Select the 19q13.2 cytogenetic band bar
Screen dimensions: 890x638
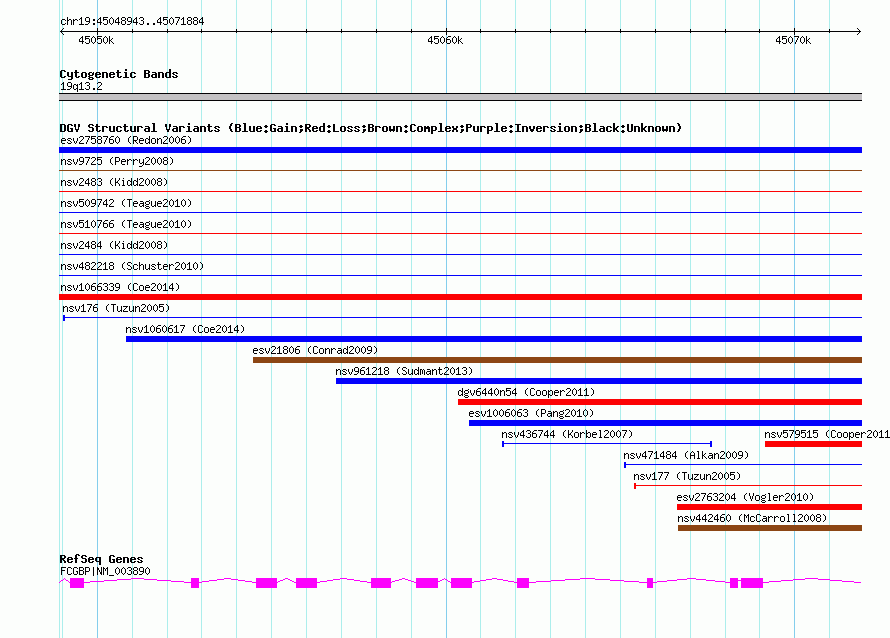[x=460, y=97]
